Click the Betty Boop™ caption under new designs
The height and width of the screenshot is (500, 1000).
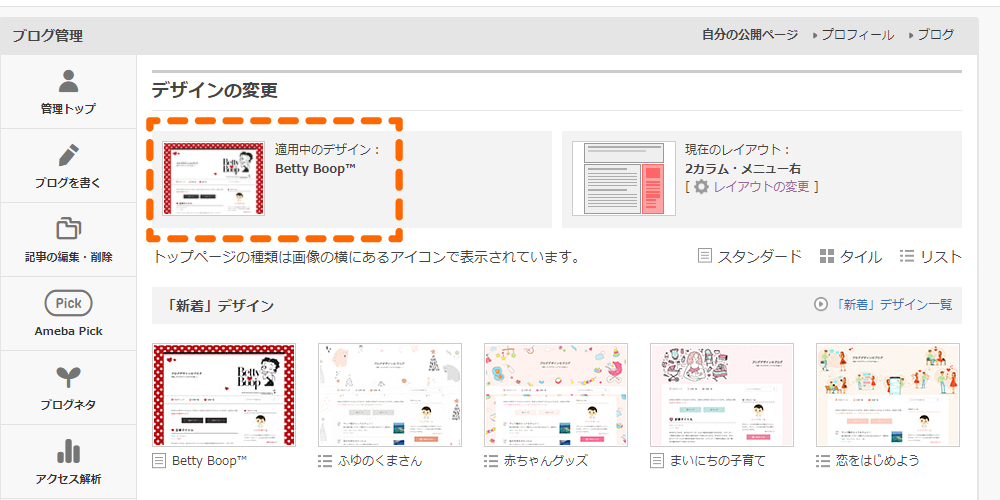click(209, 460)
